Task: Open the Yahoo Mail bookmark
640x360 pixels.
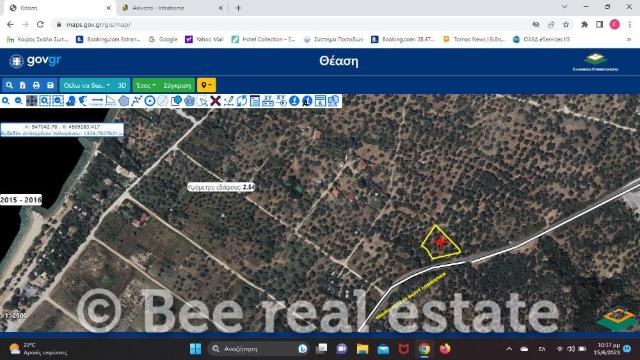Action: click(x=204, y=39)
